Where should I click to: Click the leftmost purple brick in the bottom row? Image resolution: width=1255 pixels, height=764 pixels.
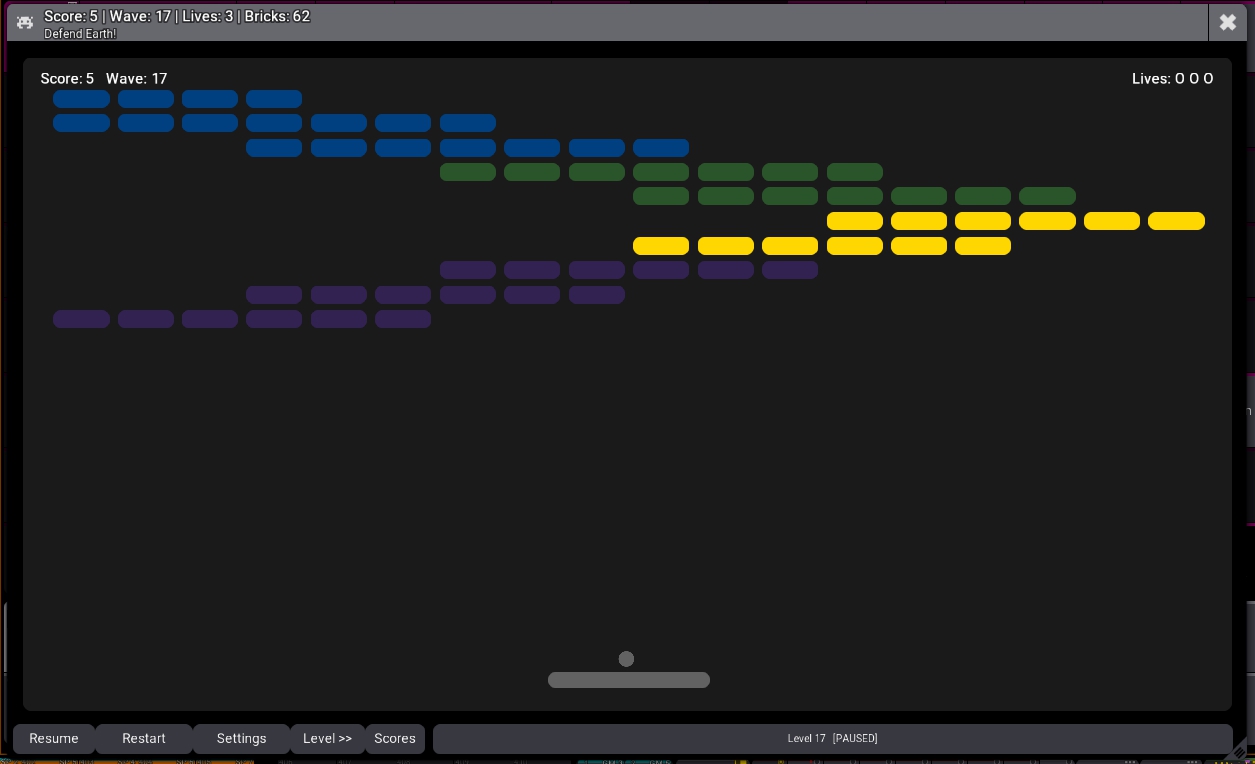pos(81,319)
